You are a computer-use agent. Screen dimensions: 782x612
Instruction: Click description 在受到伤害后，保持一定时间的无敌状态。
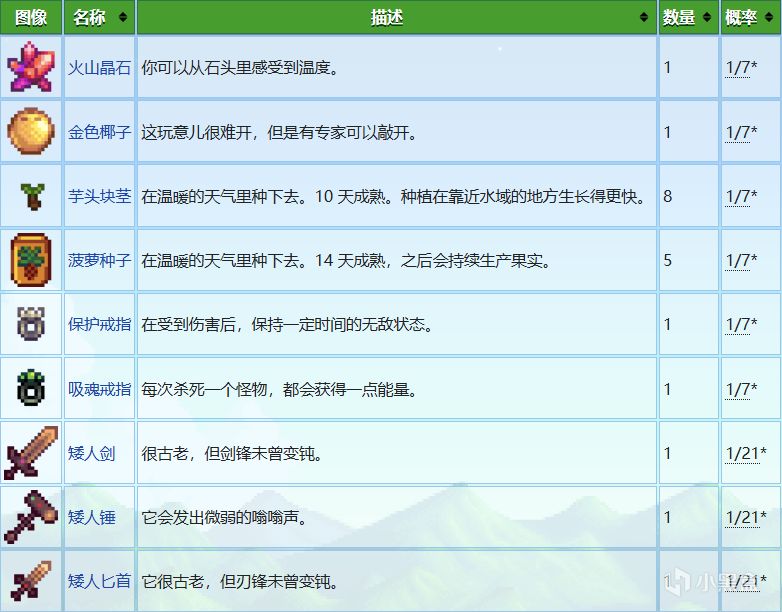tap(287, 324)
